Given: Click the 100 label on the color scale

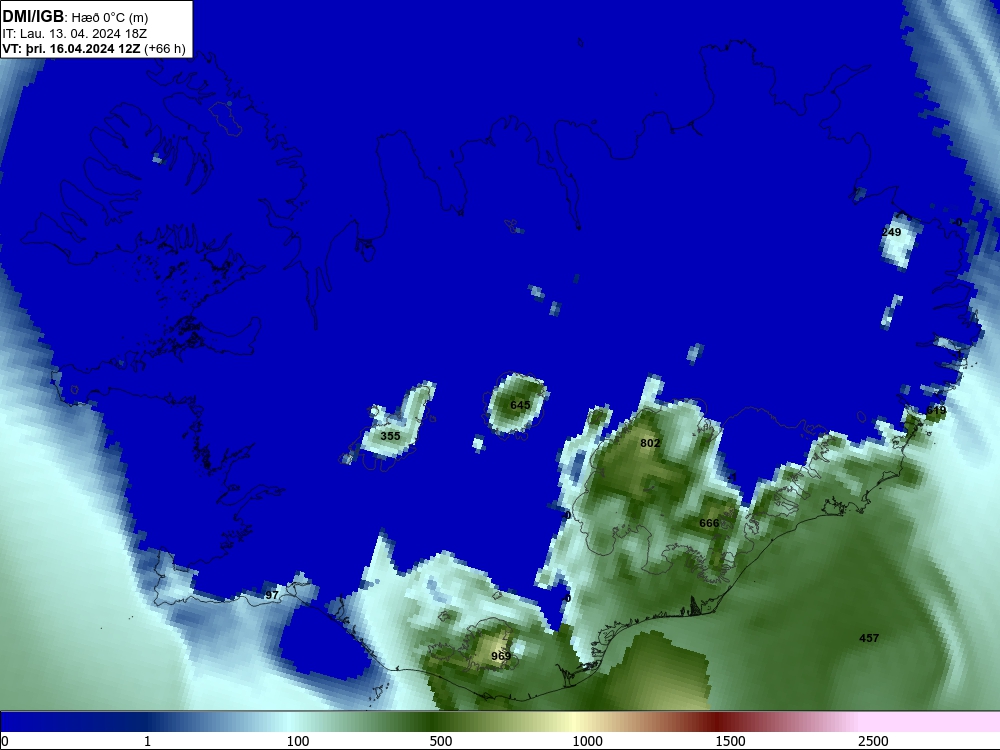Looking at the screenshot, I should [298, 741].
